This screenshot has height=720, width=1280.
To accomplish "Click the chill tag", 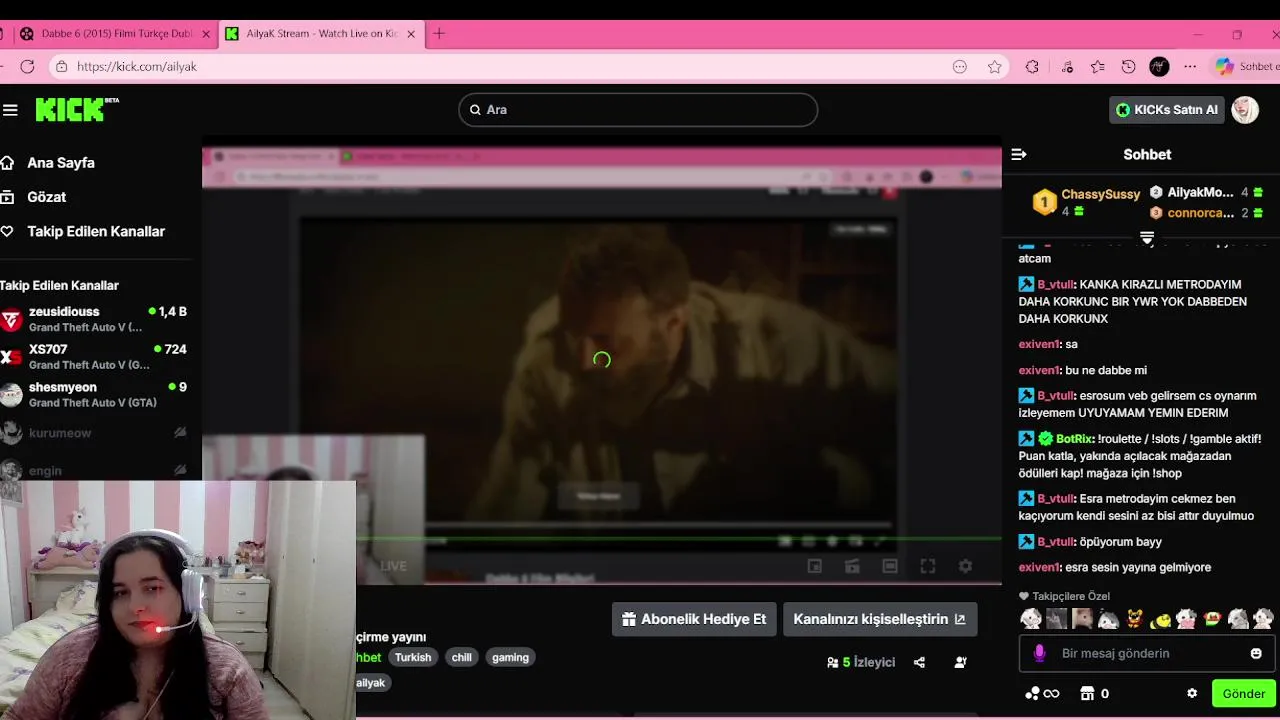I will (462, 657).
